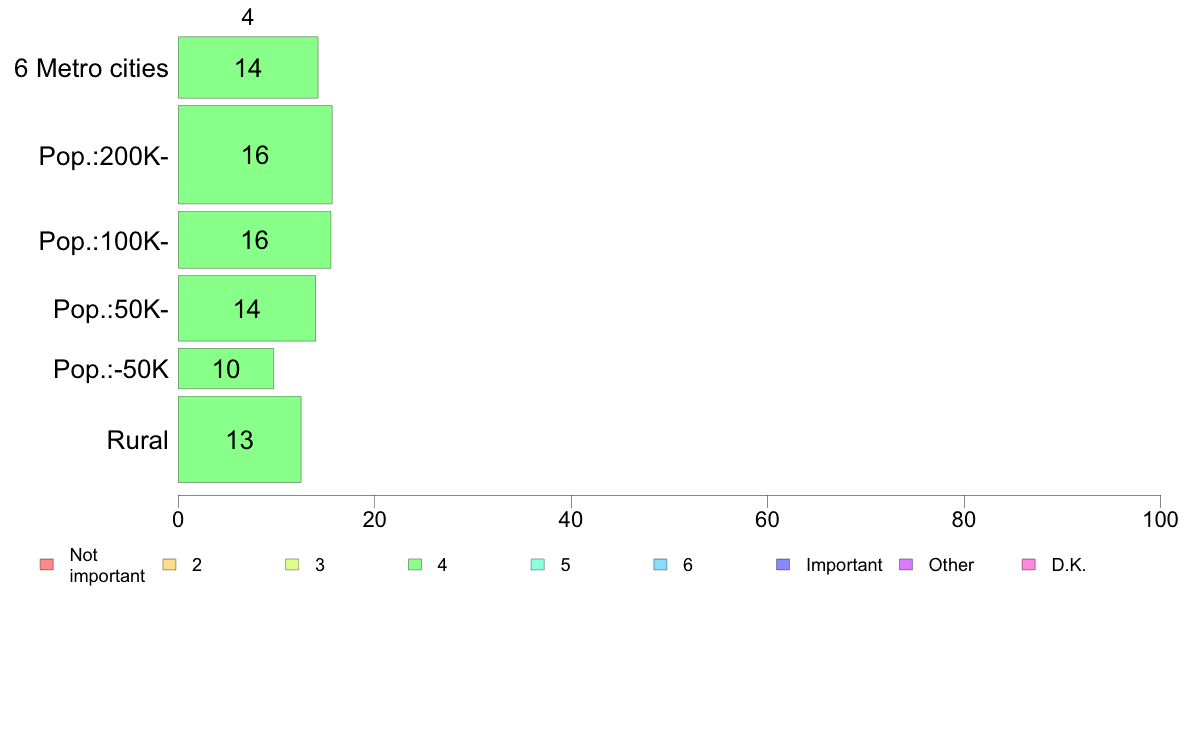Click the pink 'D.K.' legend swatch

(x=1029, y=565)
